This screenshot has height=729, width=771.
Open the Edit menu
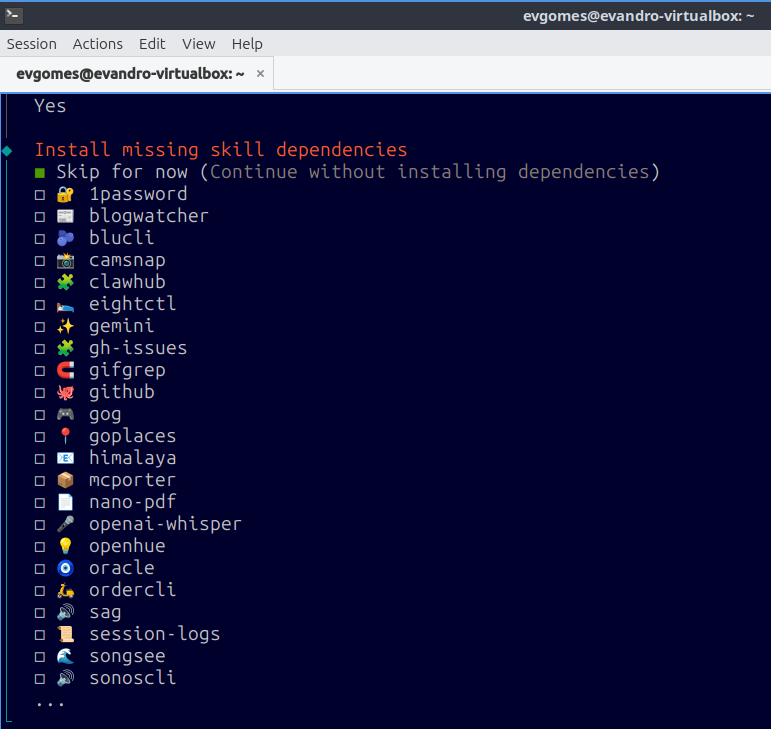[152, 44]
